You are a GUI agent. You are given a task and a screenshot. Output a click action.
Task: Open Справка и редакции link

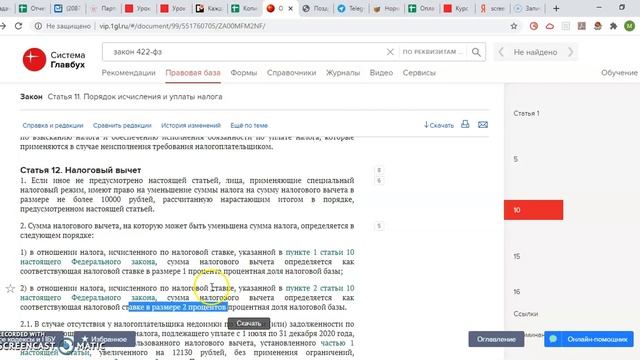[53, 125]
